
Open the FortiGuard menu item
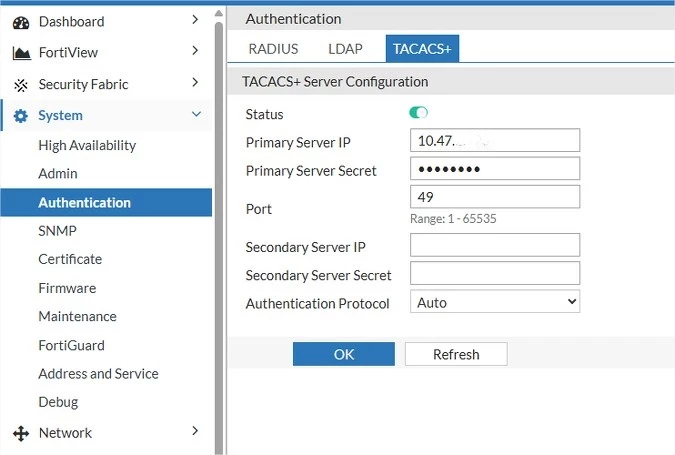[71, 345]
